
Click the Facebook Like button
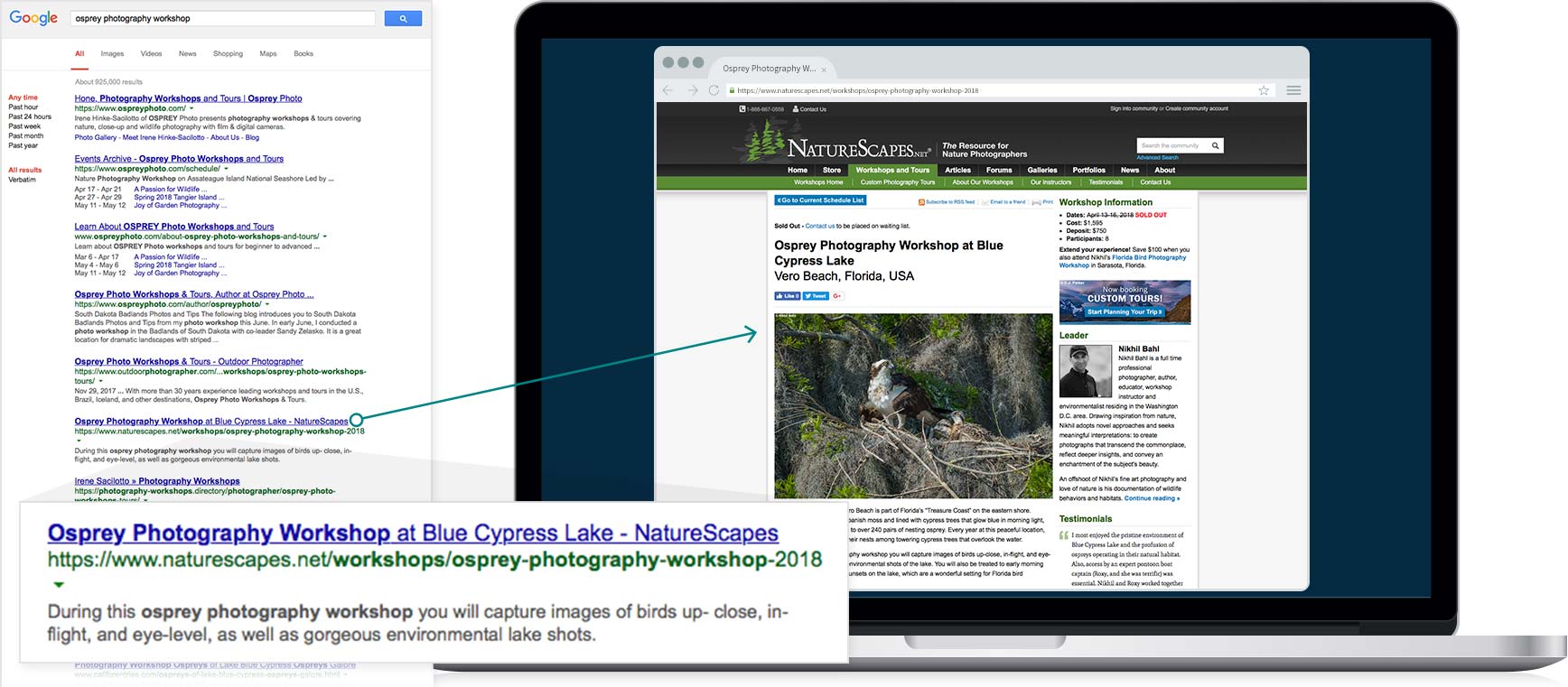(x=787, y=296)
